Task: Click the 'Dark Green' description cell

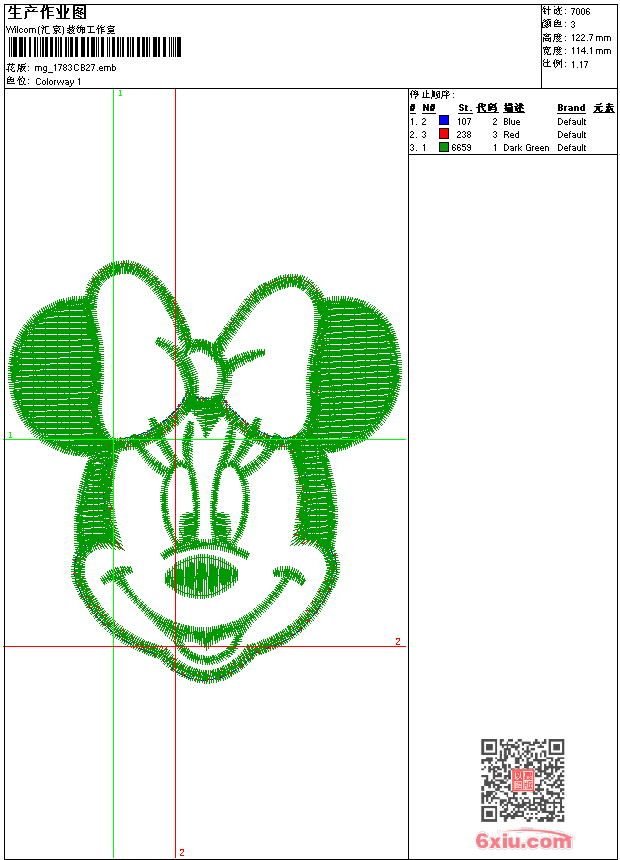Action: (x=526, y=148)
